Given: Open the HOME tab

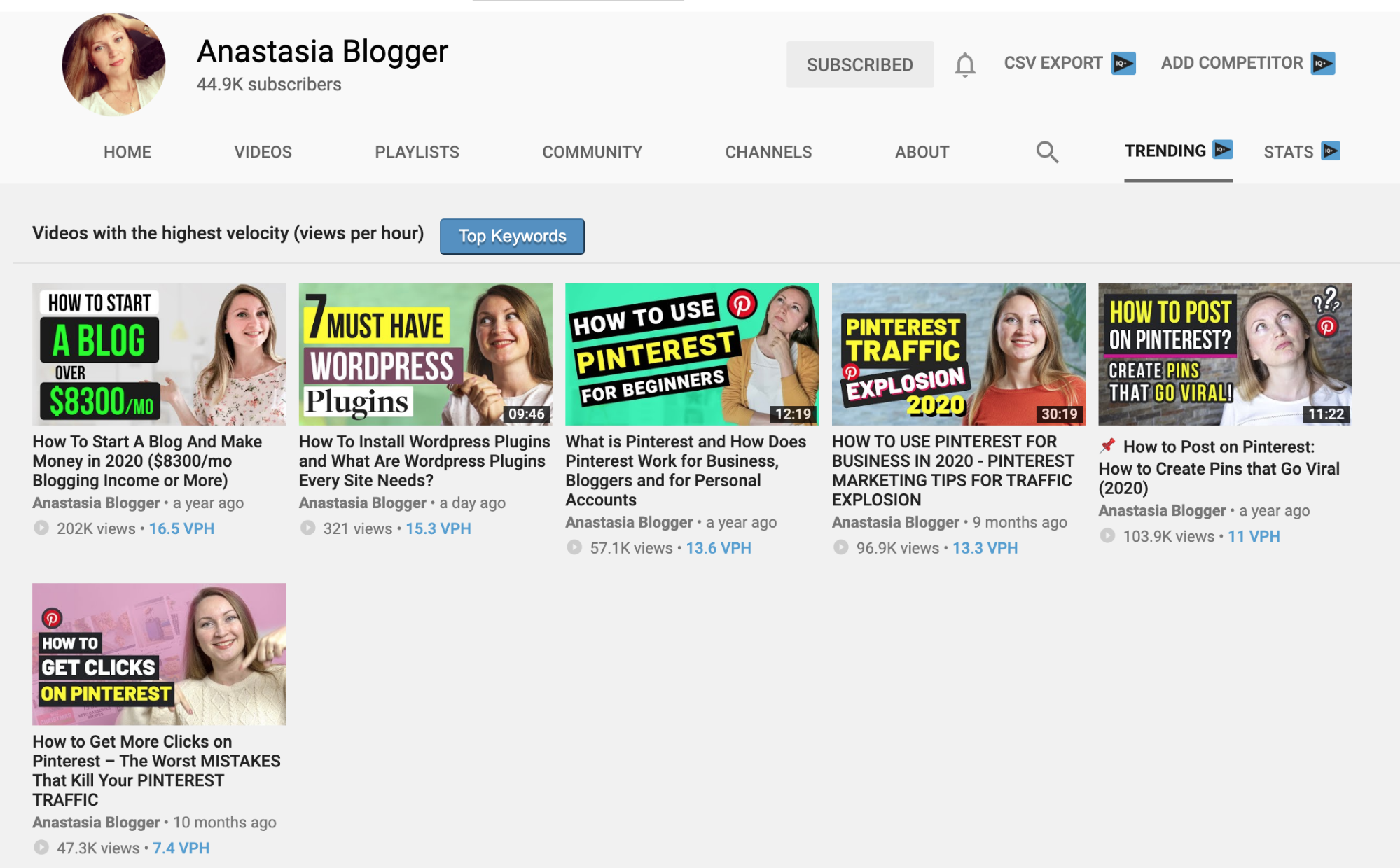Looking at the screenshot, I should [x=127, y=152].
